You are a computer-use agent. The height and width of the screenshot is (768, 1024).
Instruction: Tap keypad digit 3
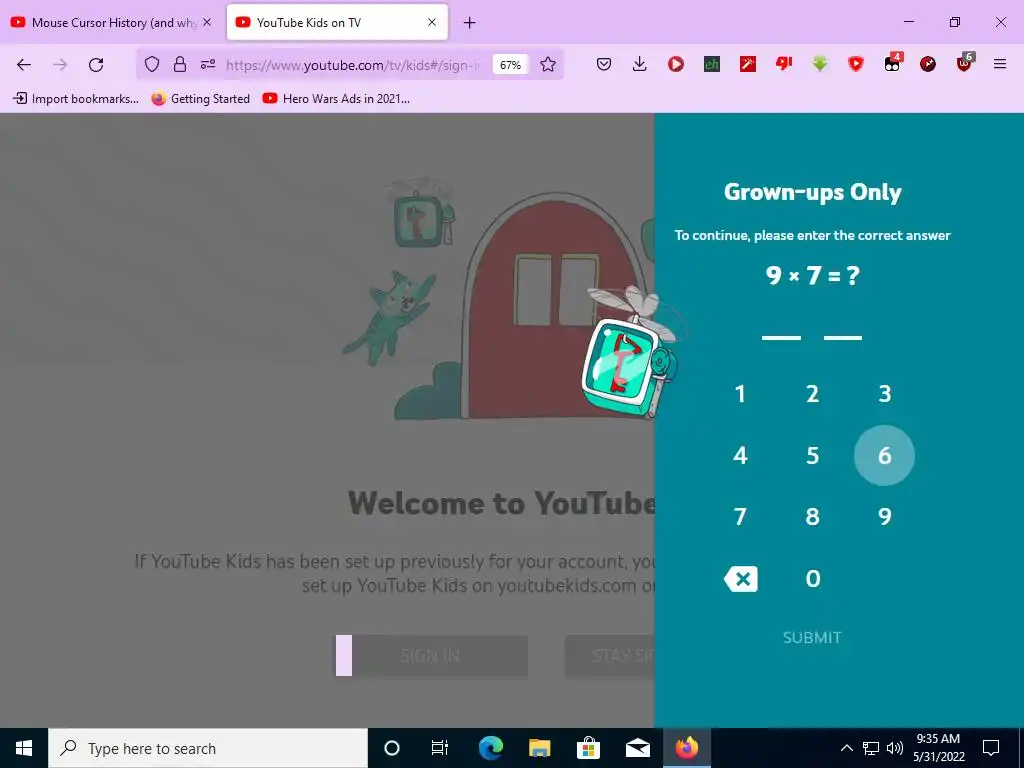(885, 394)
